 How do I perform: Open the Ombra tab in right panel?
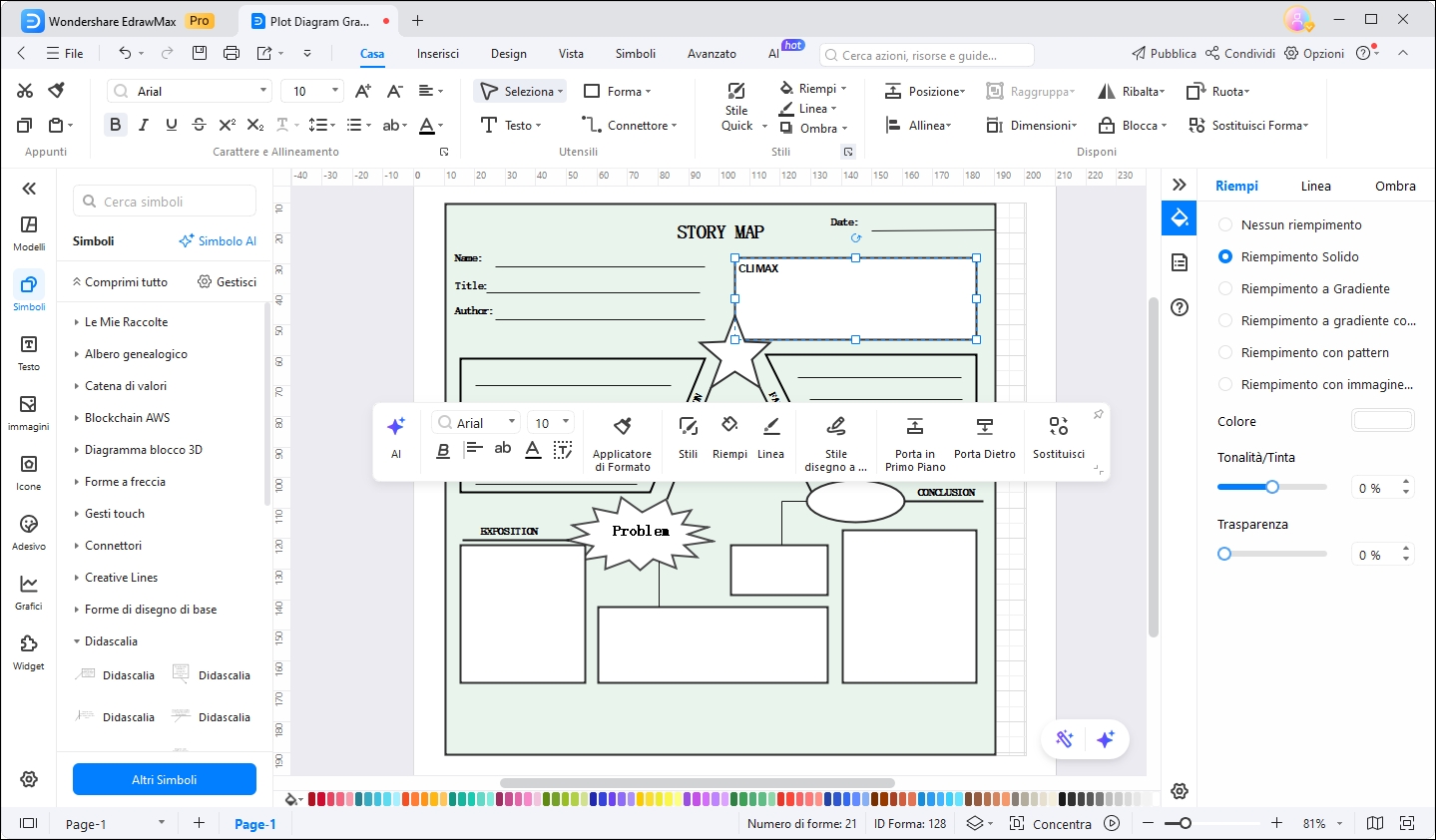[x=1394, y=186]
